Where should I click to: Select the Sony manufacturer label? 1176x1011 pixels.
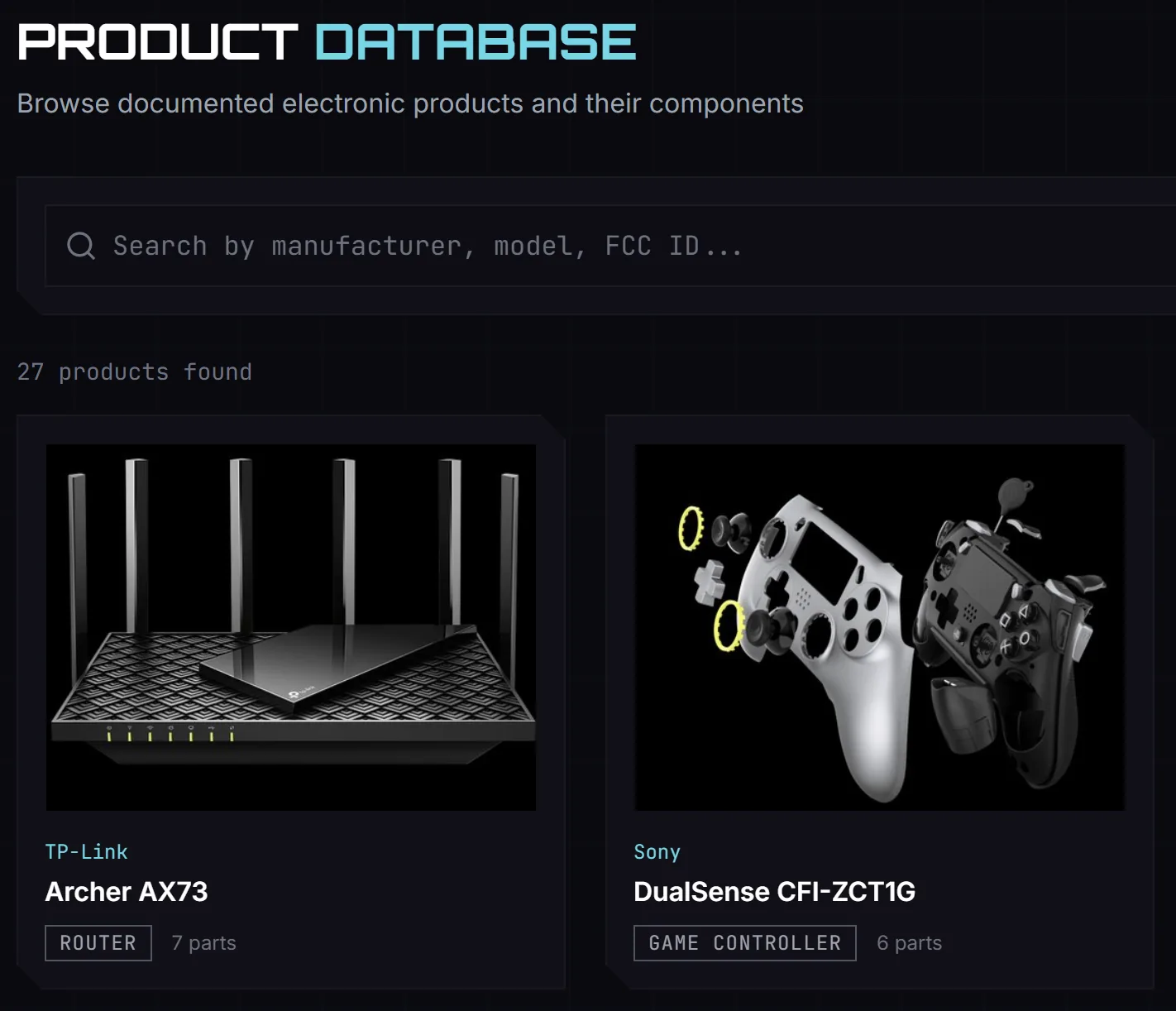tap(657, 852)
